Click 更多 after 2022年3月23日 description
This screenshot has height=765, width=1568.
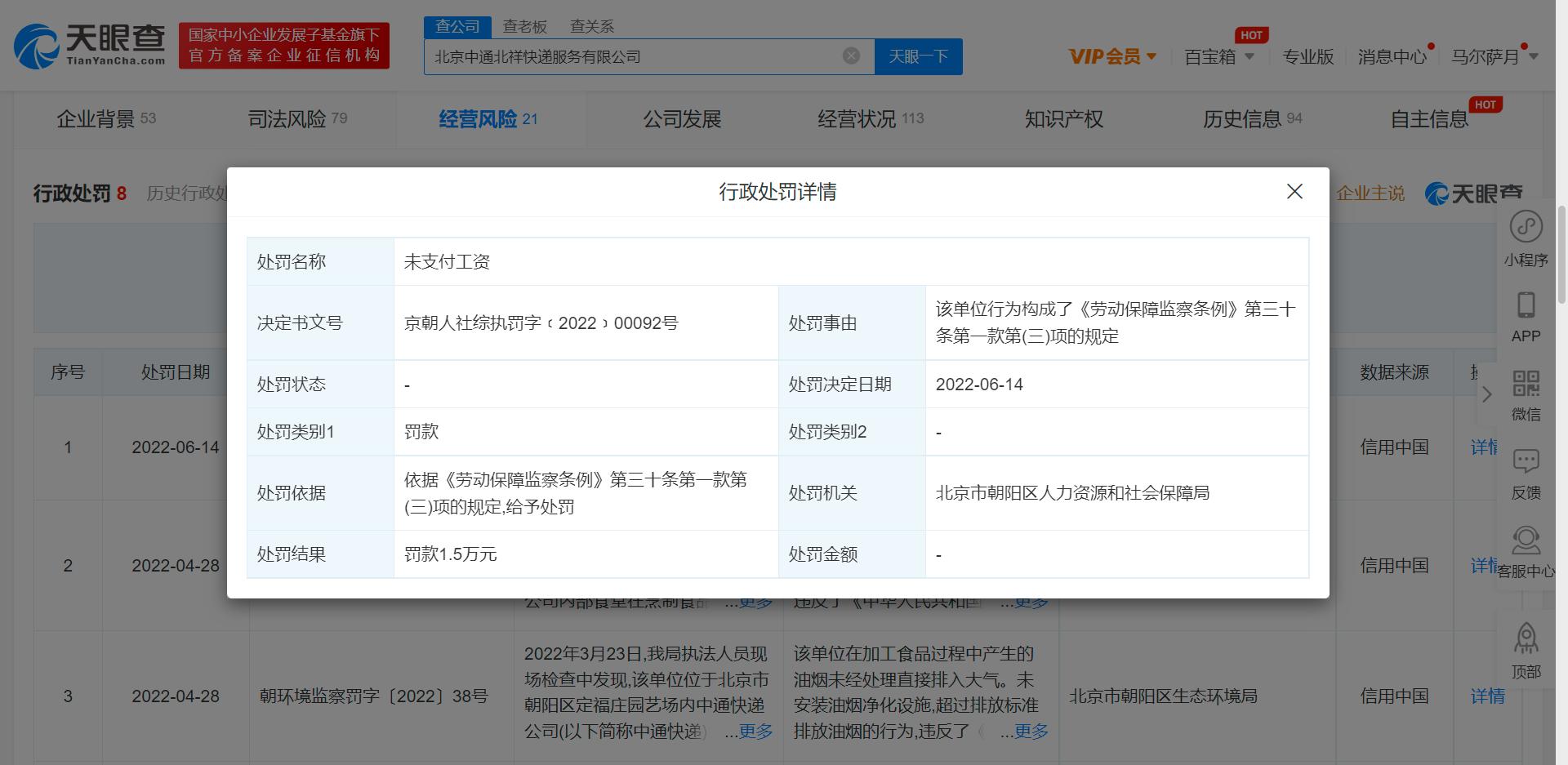(x=755, y=731)
